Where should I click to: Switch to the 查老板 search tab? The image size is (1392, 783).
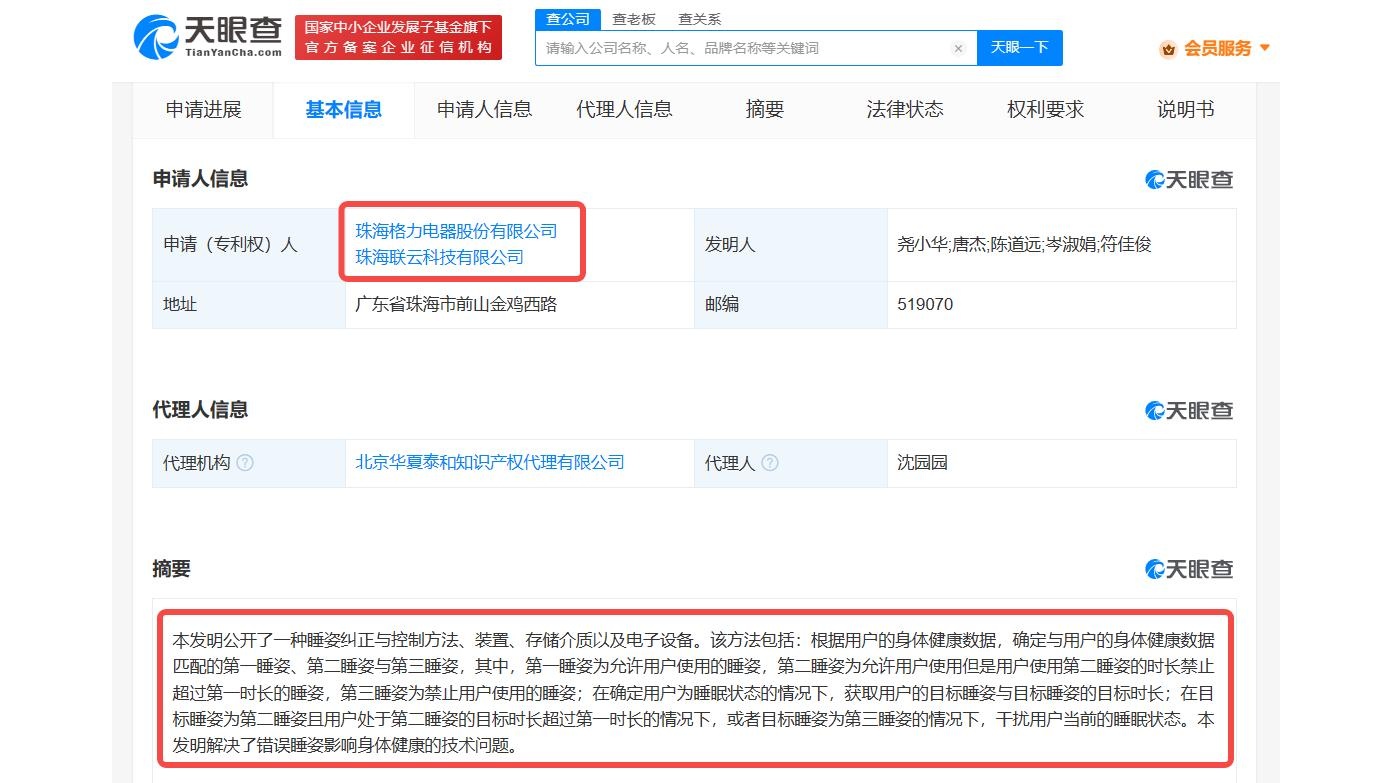point(635,18)
